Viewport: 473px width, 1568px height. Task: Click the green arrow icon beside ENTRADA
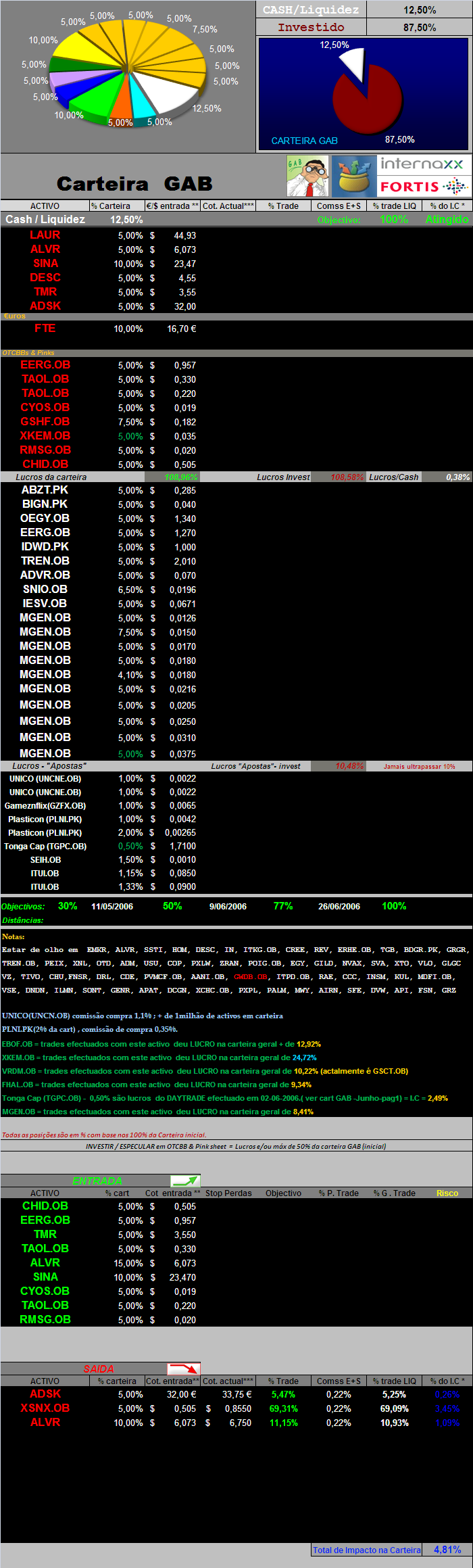pyautogui.click(x=185, y=1181)
